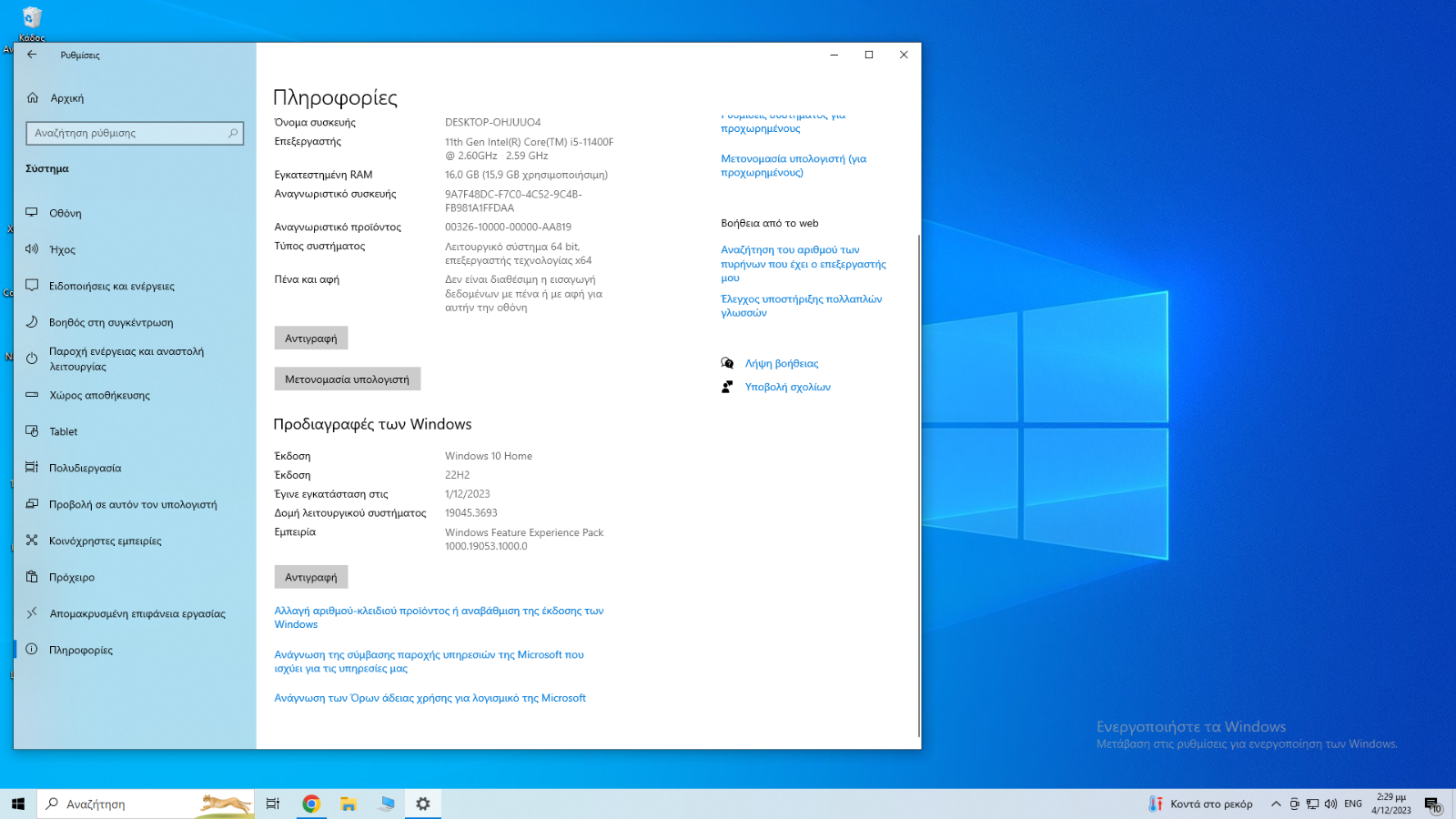
Task: Open the change product key link
Action: [440, 617]
